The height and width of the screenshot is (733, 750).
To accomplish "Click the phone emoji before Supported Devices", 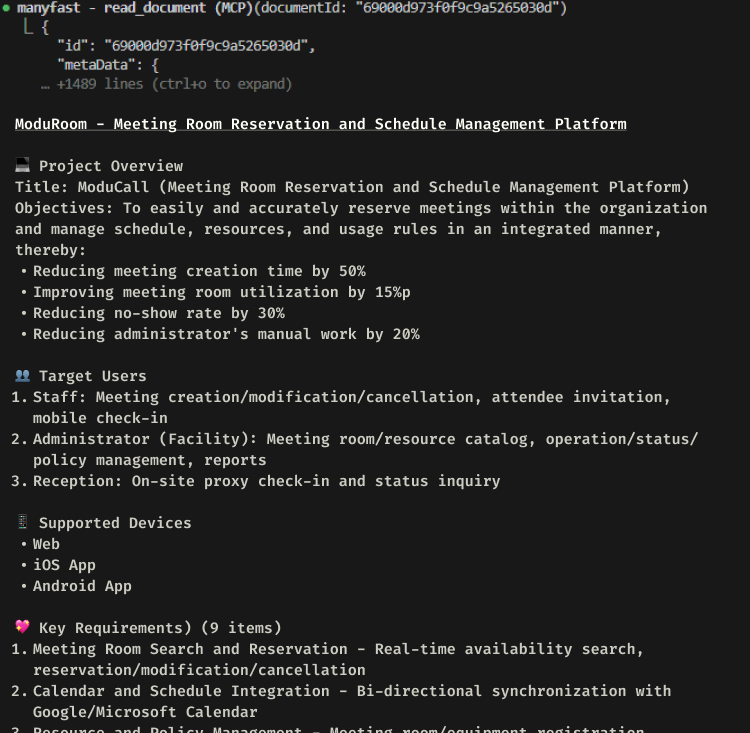I will [22, 522].
